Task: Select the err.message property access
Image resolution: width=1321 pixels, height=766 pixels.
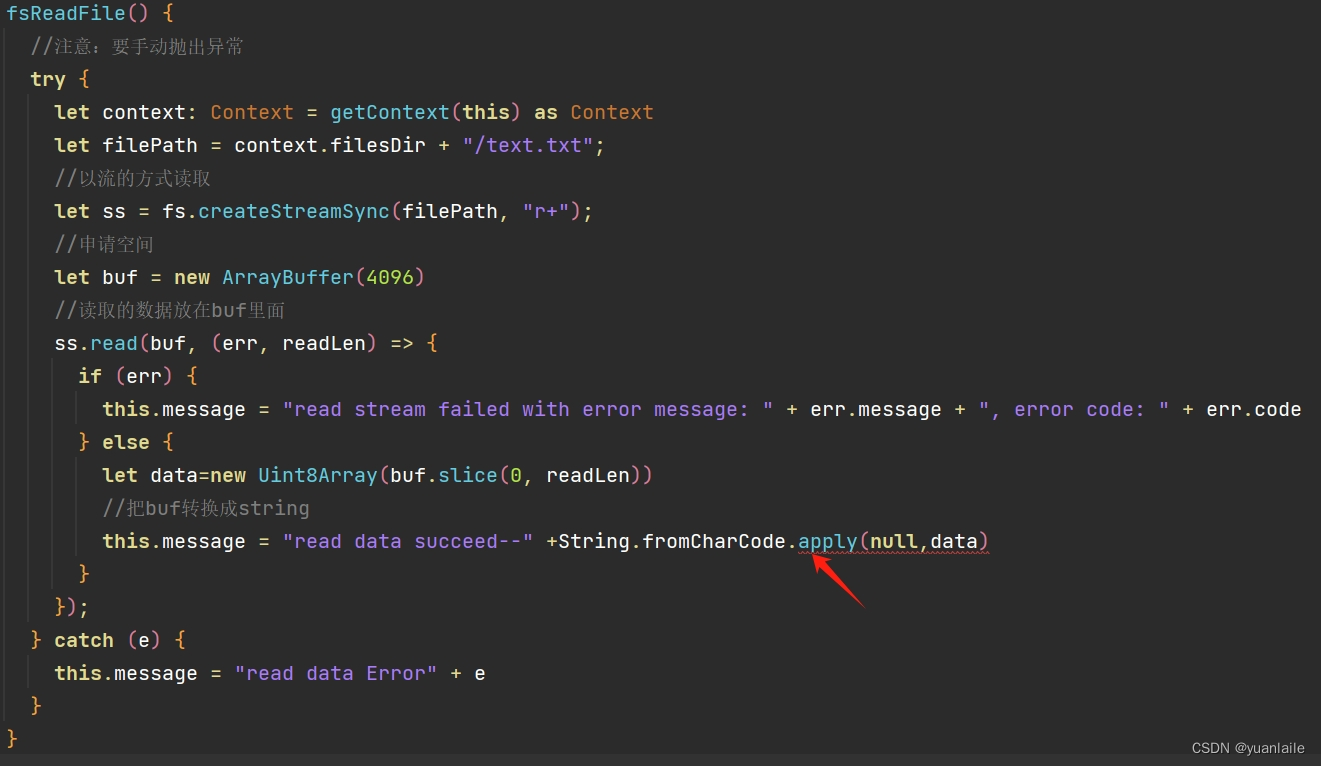Action: [875, 409]
